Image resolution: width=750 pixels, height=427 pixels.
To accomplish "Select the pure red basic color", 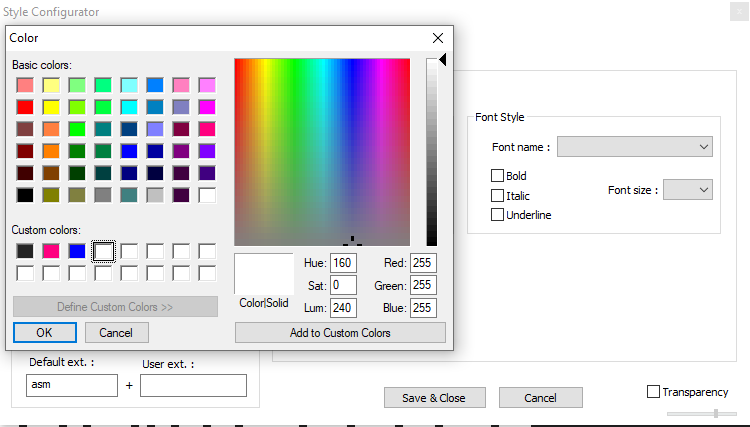I will 25,107.
